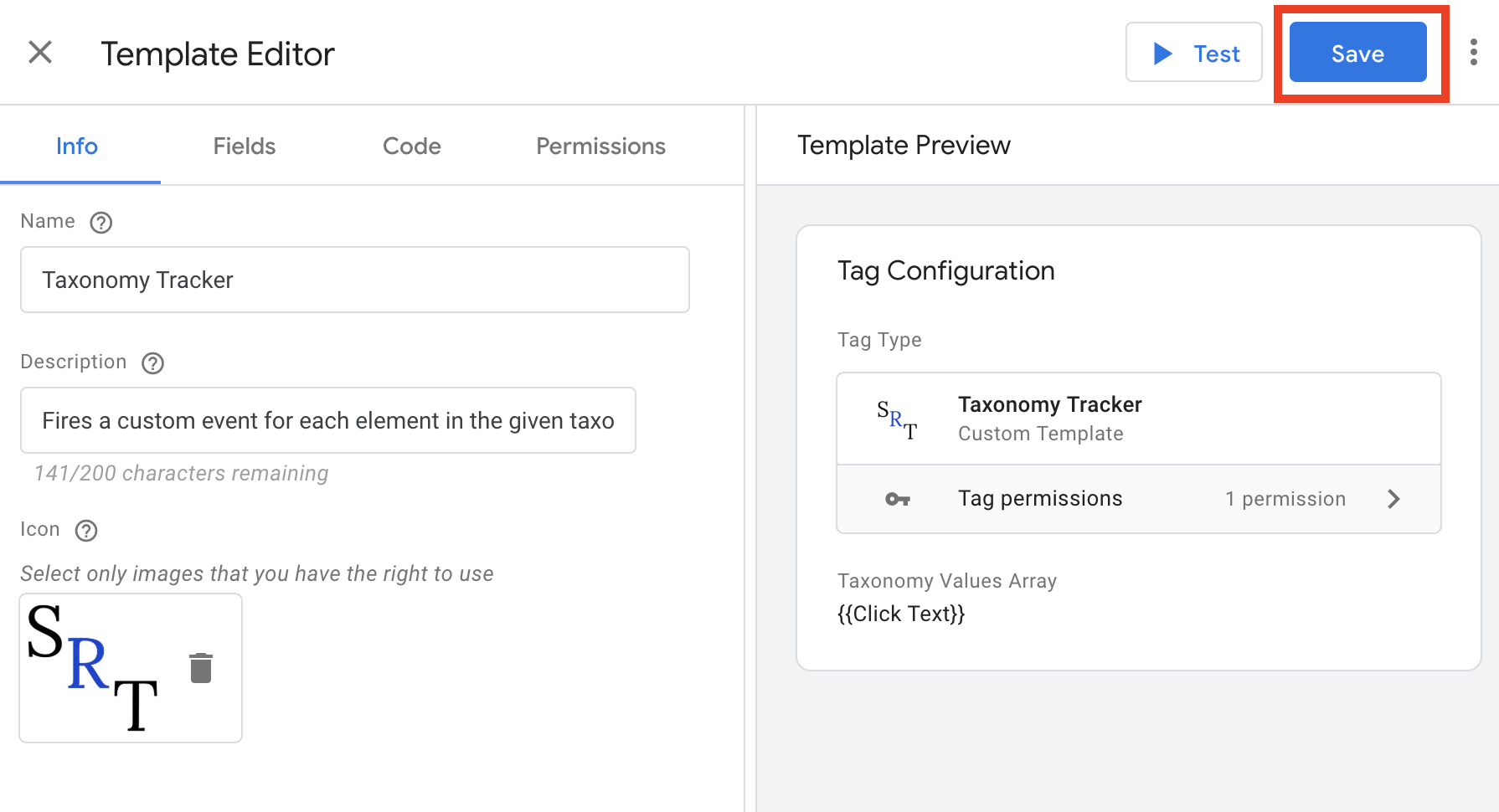Select the Permissions tab
The width and height of the screenshot is (1499, 812).
[600, 146]
